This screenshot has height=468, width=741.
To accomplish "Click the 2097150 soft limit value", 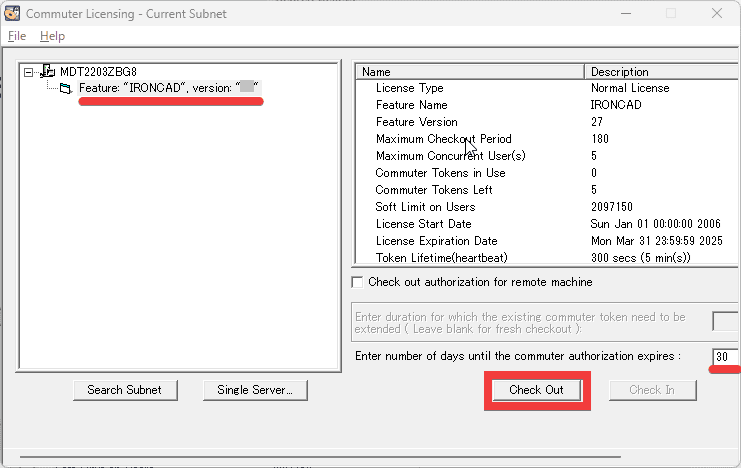I will point(612,207).
